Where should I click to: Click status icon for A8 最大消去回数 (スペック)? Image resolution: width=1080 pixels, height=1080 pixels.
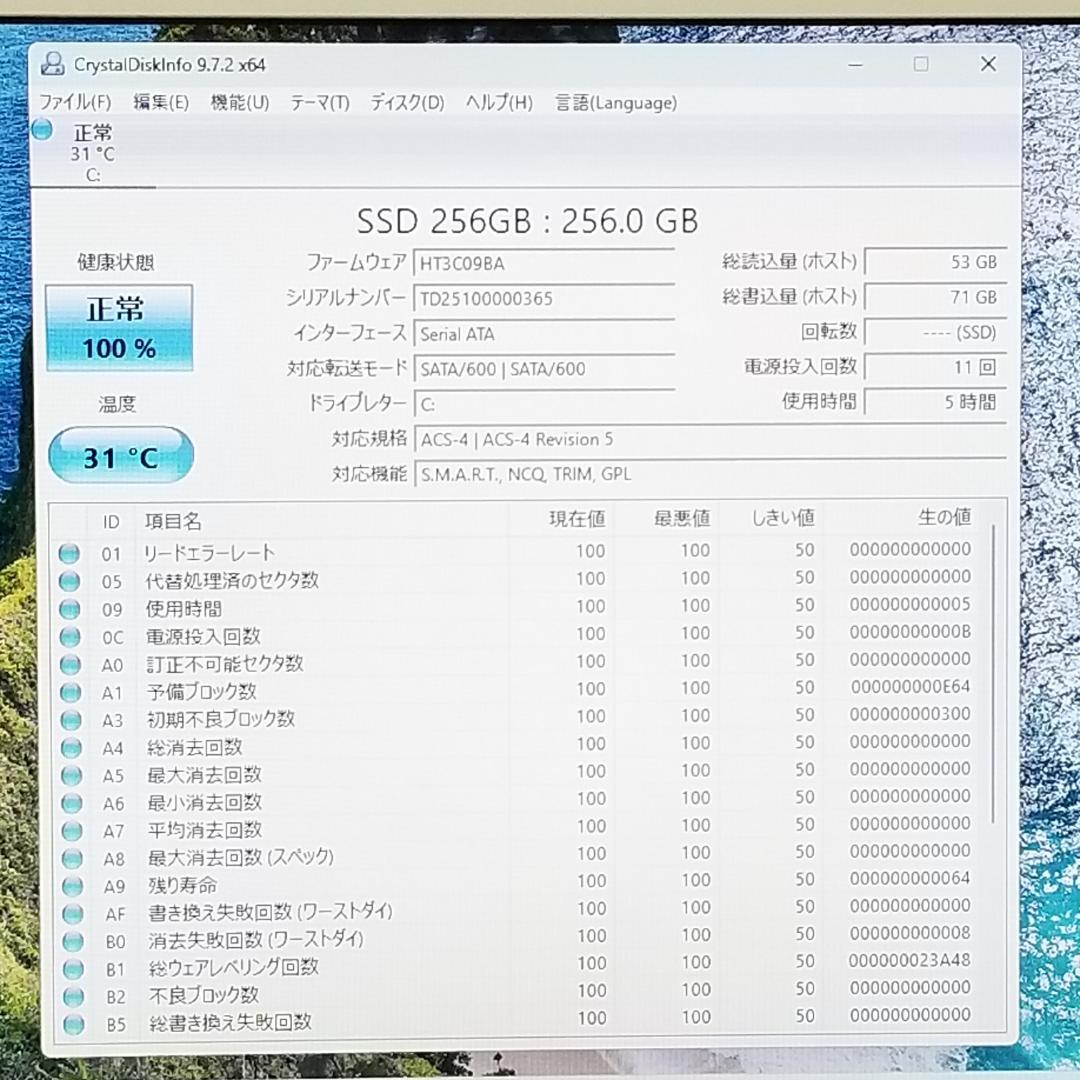[x=72, y=858]
